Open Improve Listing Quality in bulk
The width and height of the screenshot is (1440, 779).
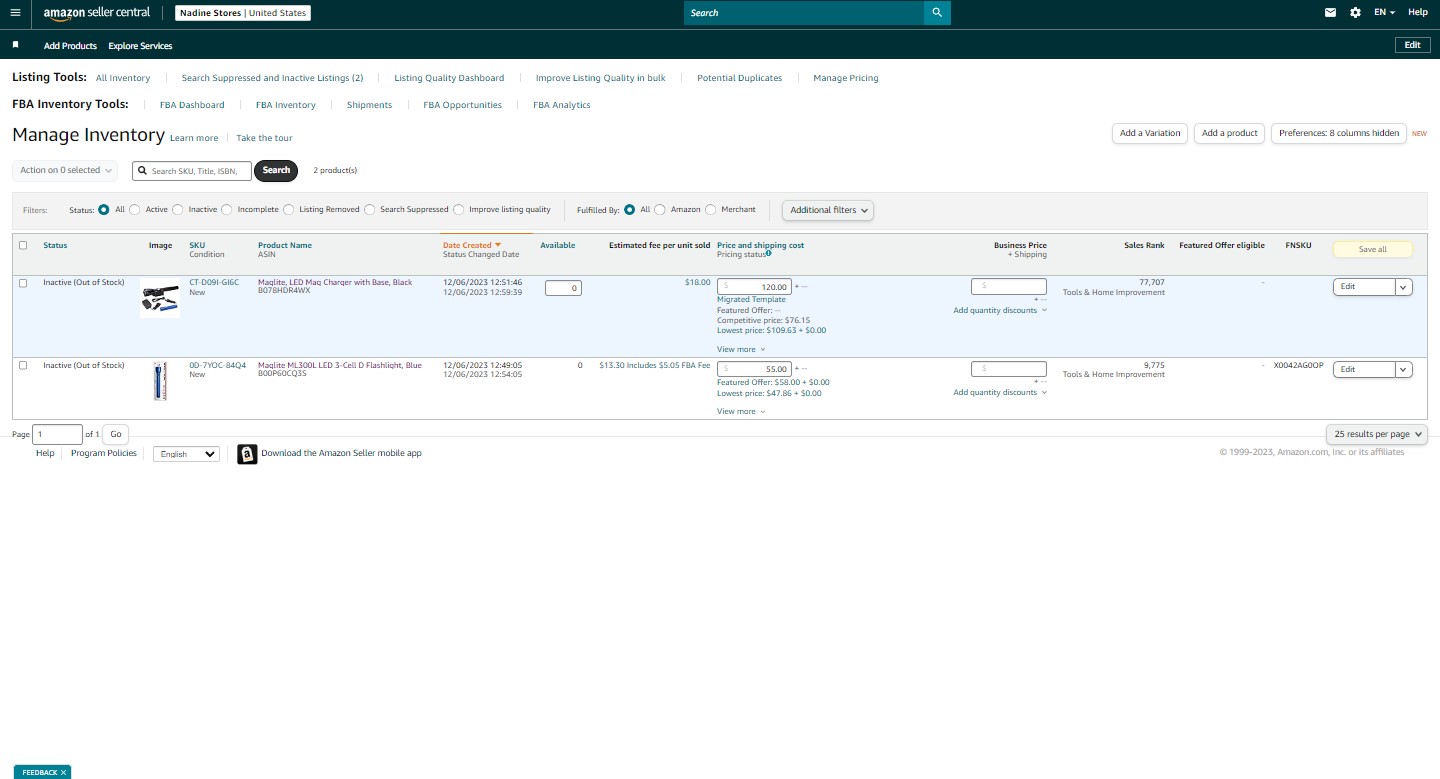600,78
